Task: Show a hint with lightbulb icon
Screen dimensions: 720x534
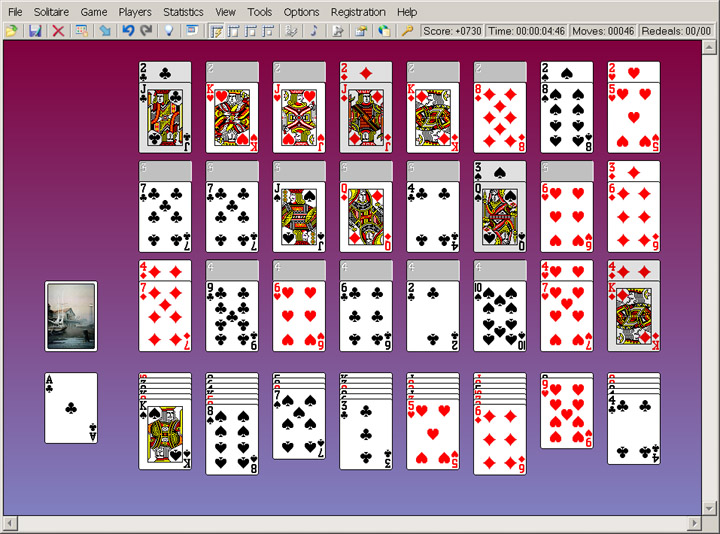Action: point(169,31)
